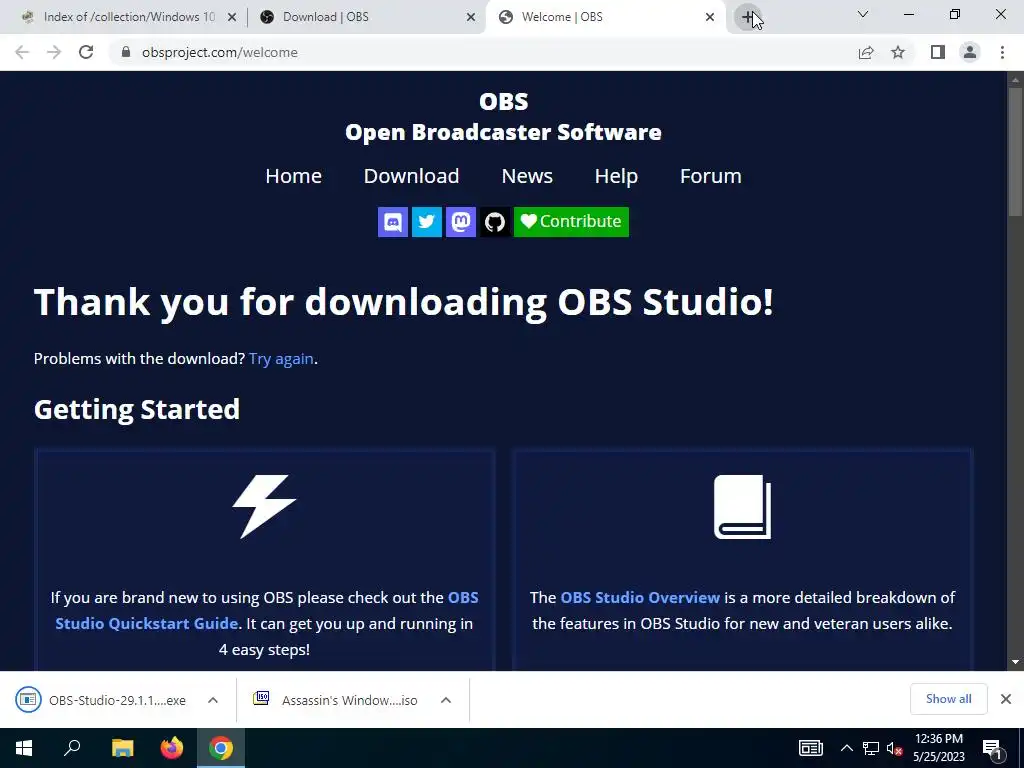
Task: Open the Forum navigation link
Action: pyautogui.click(x=711, y=176)
